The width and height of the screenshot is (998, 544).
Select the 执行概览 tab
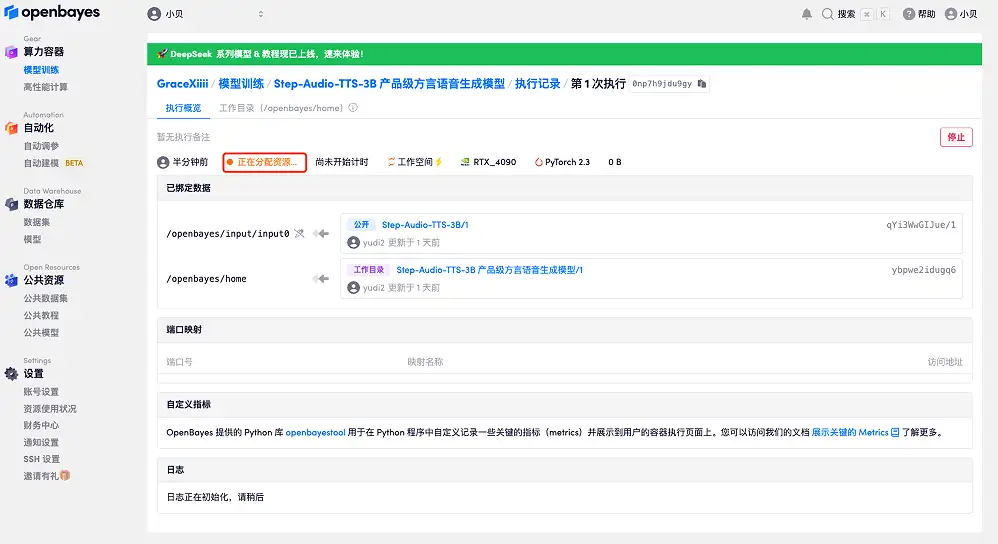[x=183, y=108]
